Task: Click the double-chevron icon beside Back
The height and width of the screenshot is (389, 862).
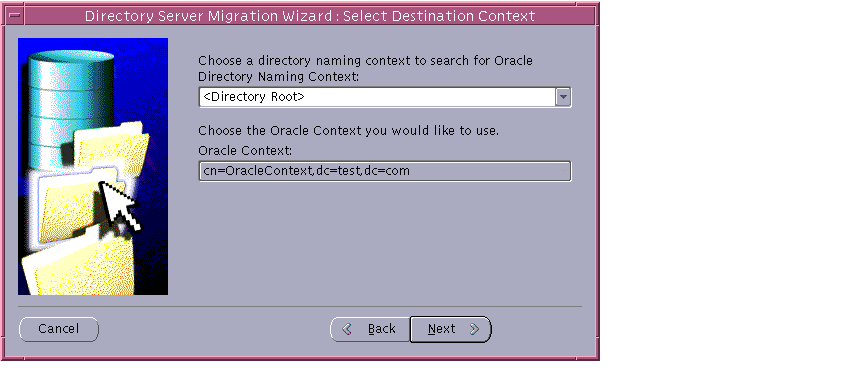Action: pos(347,329)
